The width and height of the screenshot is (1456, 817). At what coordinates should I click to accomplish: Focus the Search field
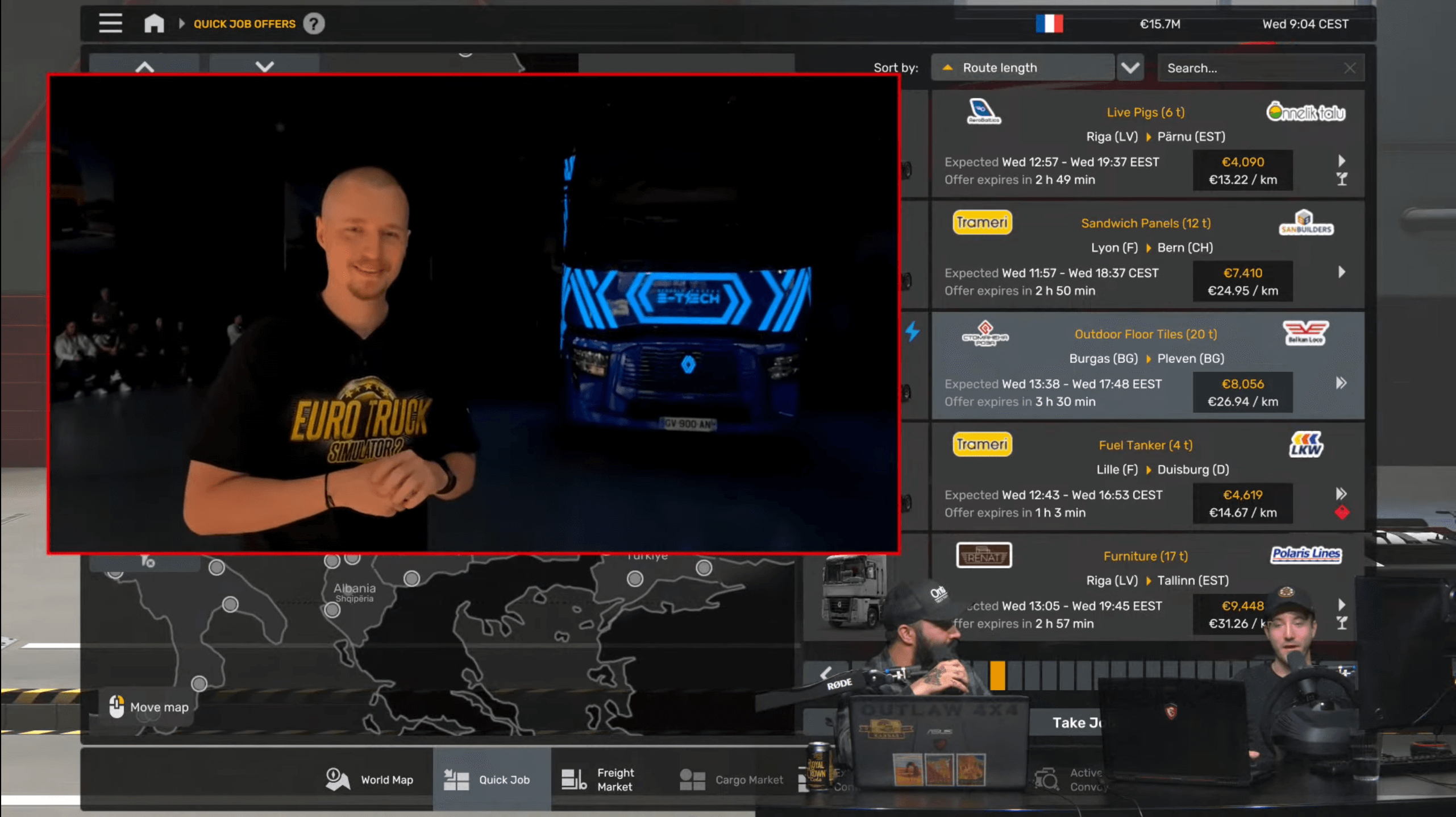point(1261,68)
